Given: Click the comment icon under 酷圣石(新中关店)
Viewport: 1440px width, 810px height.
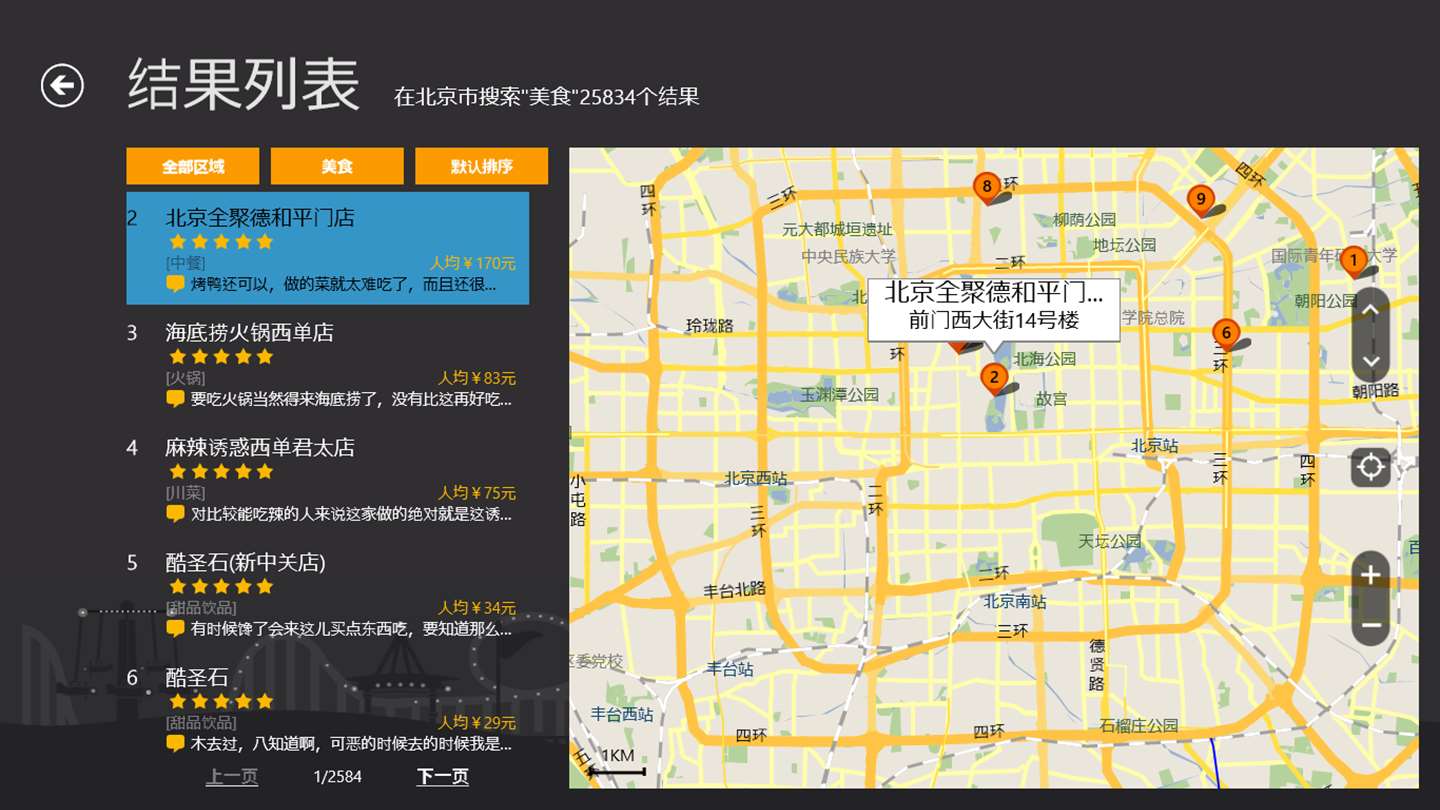Looking at the screenshot, I should 175,629.
